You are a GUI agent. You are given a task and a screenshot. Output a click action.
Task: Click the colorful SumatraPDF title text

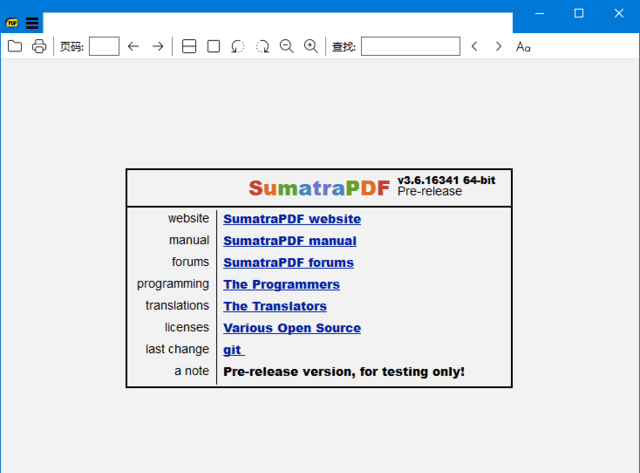coord(319,188)
